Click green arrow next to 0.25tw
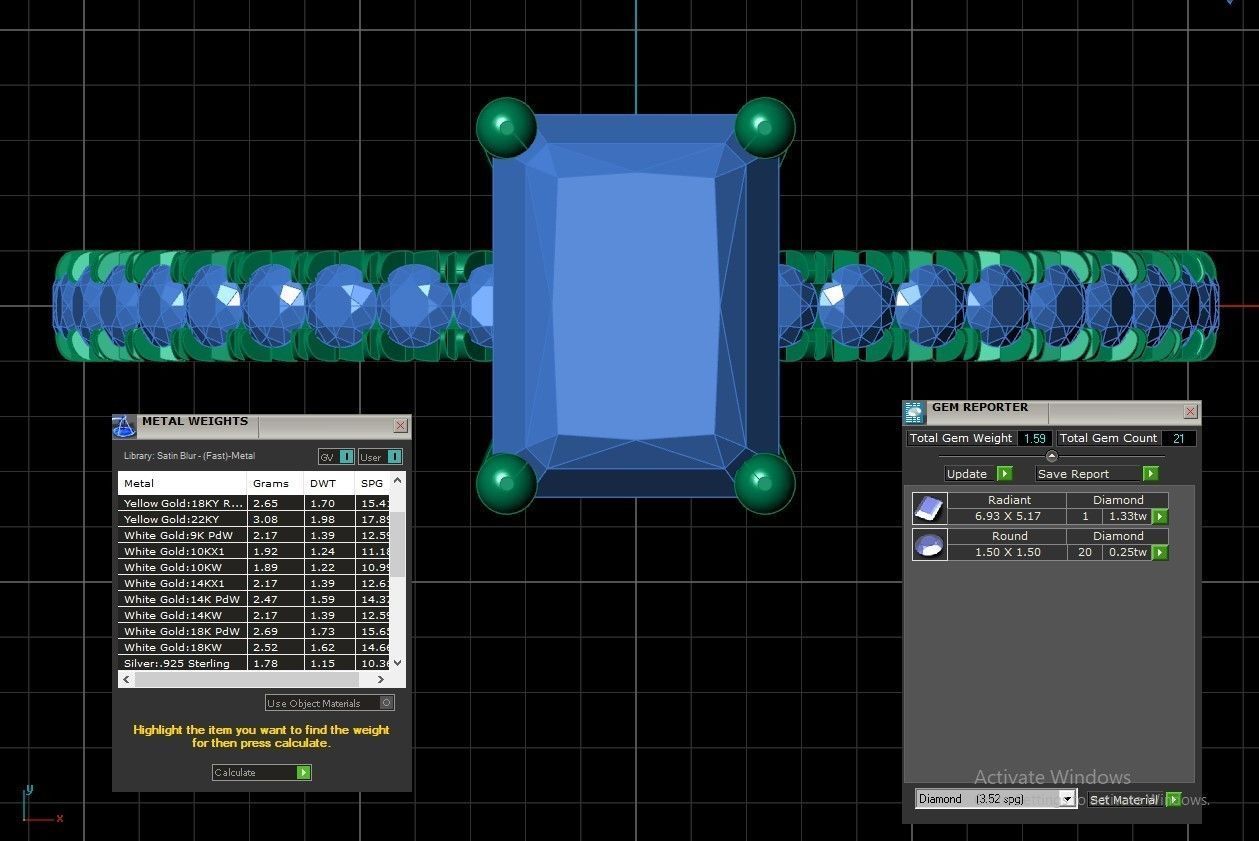 [1160, 552]
